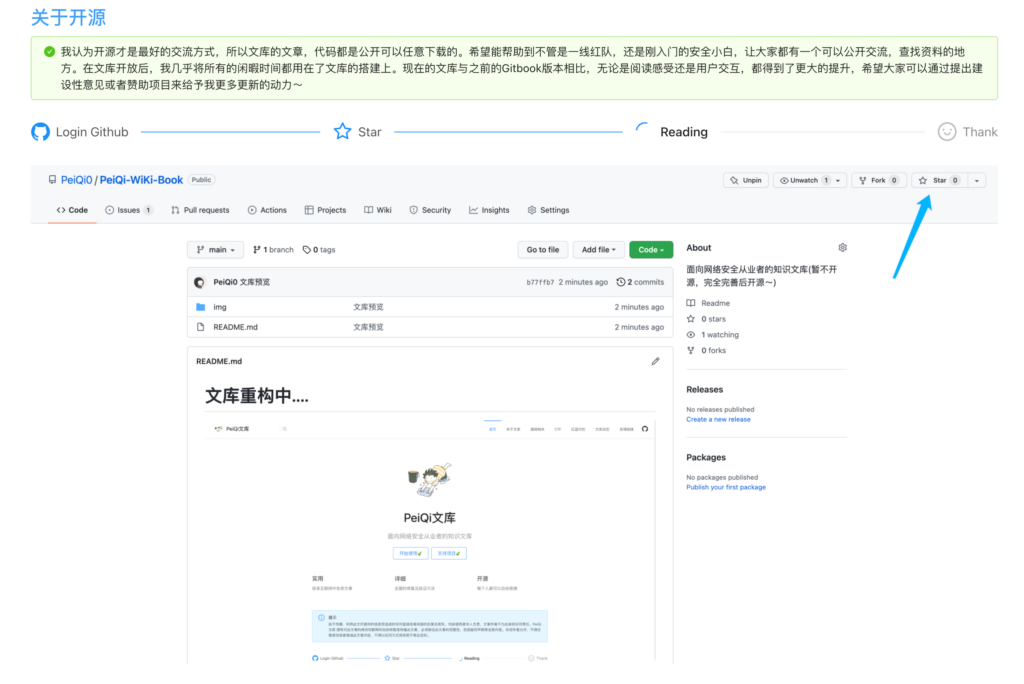1024x684 pixels.
Task: Unwatch the repository
Action: [808, 180]
